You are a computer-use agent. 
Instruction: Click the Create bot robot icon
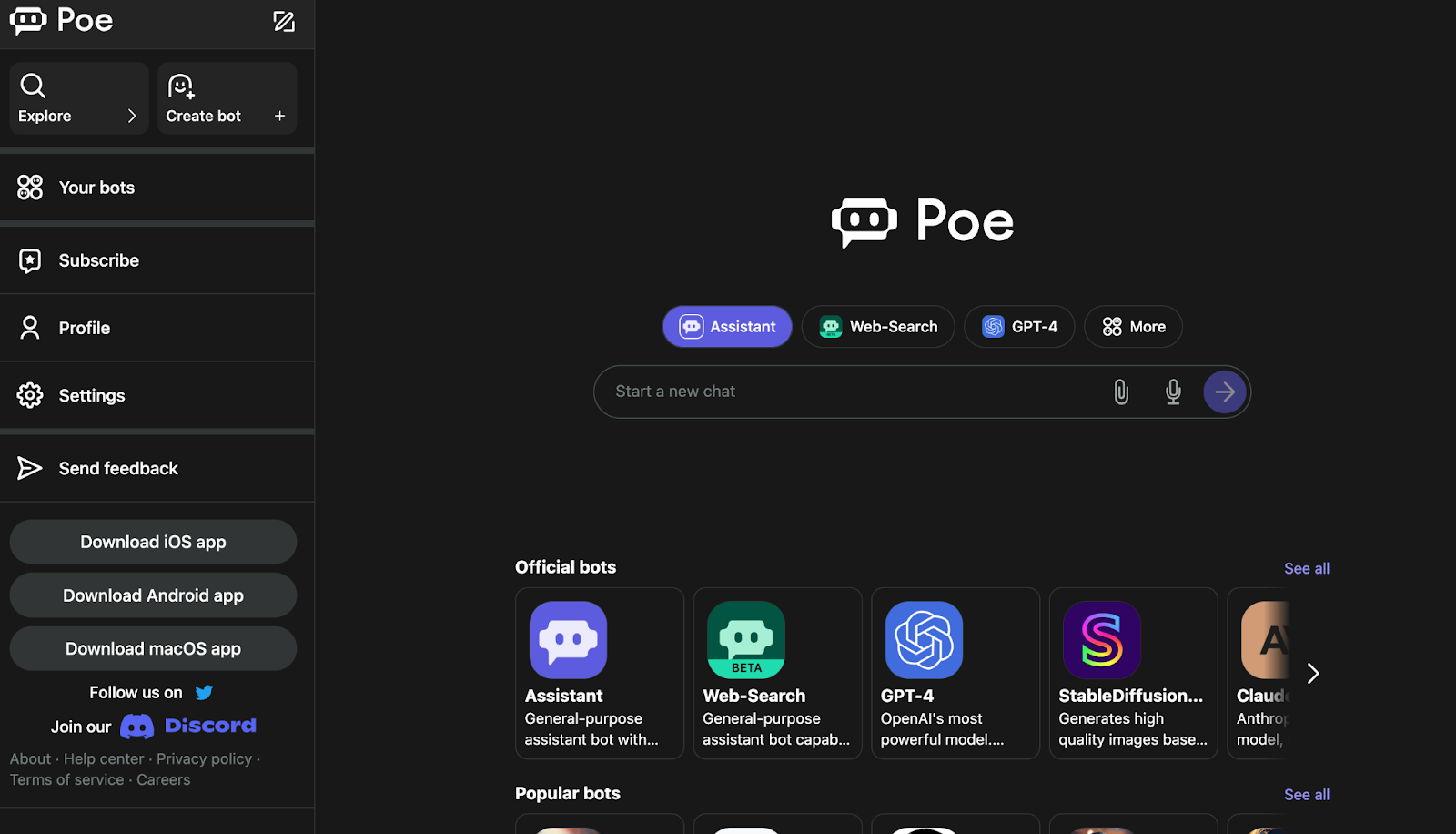[x=181, y=86]
